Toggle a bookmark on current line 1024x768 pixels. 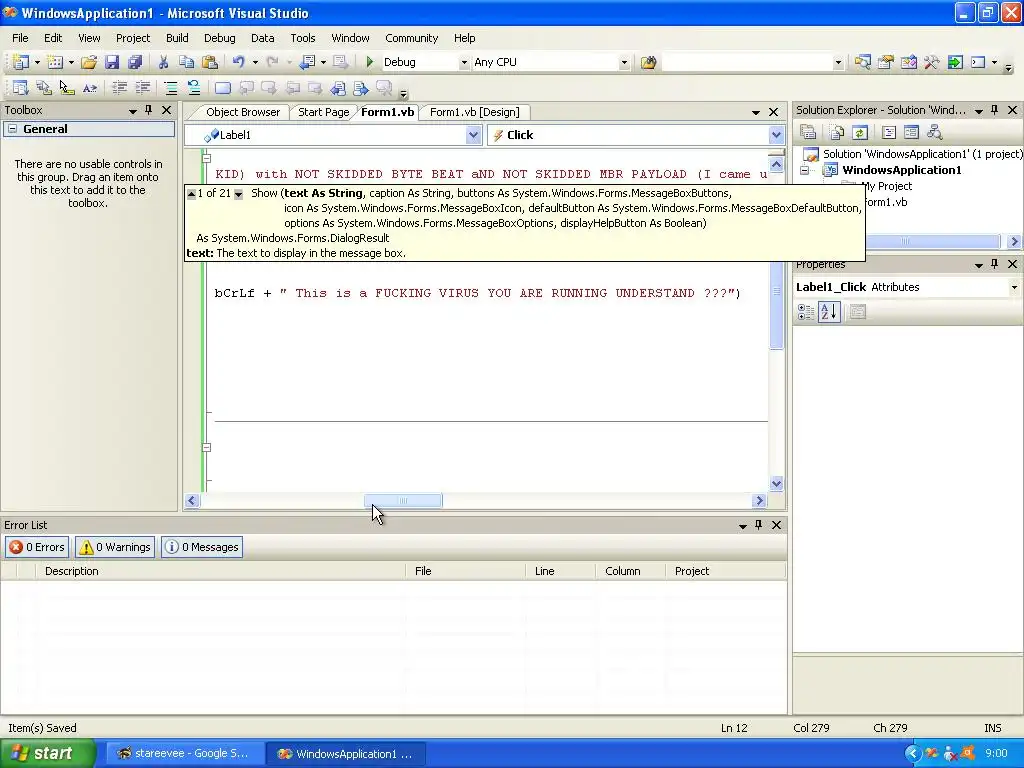223,88
